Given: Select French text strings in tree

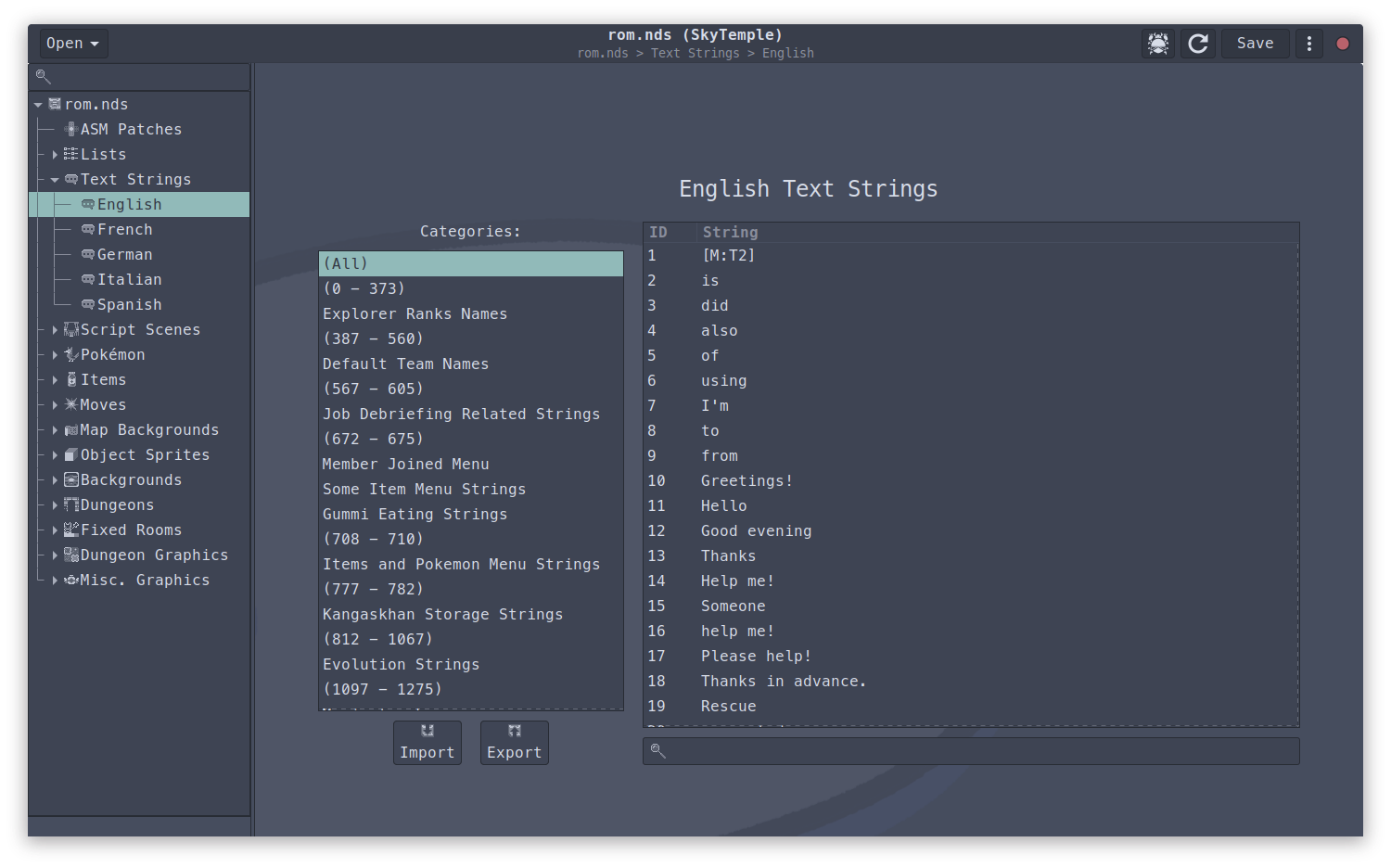Looking at the screenshot, I should (124, 230).
